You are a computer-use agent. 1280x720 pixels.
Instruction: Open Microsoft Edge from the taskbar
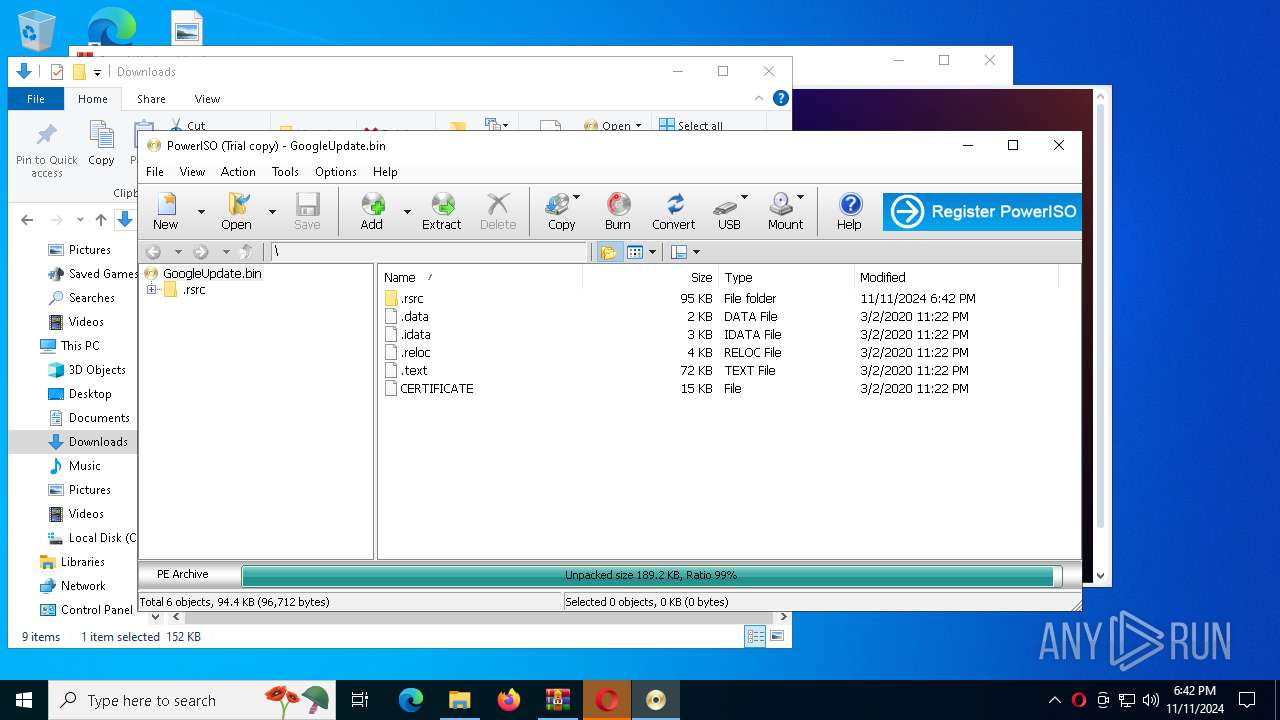(411, 700)
